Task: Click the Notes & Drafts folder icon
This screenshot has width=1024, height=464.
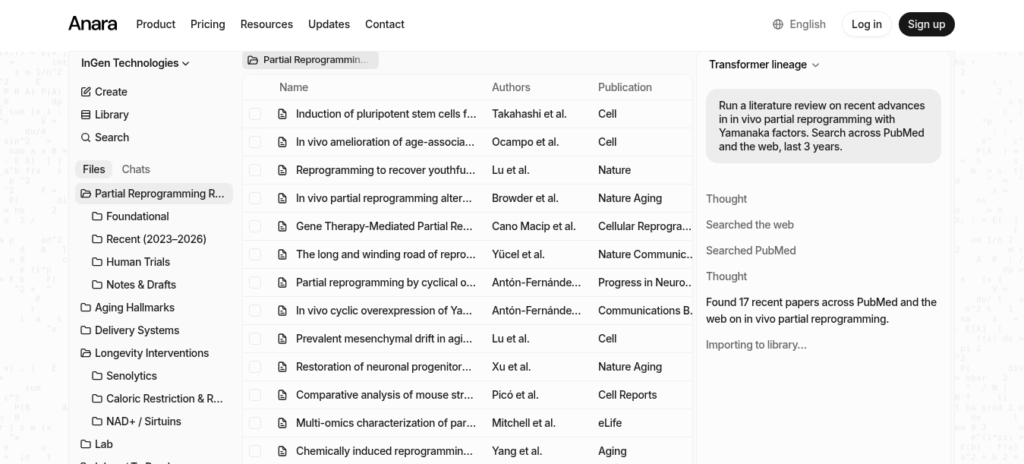Action: pyautogui.click(x=97, y=285)
